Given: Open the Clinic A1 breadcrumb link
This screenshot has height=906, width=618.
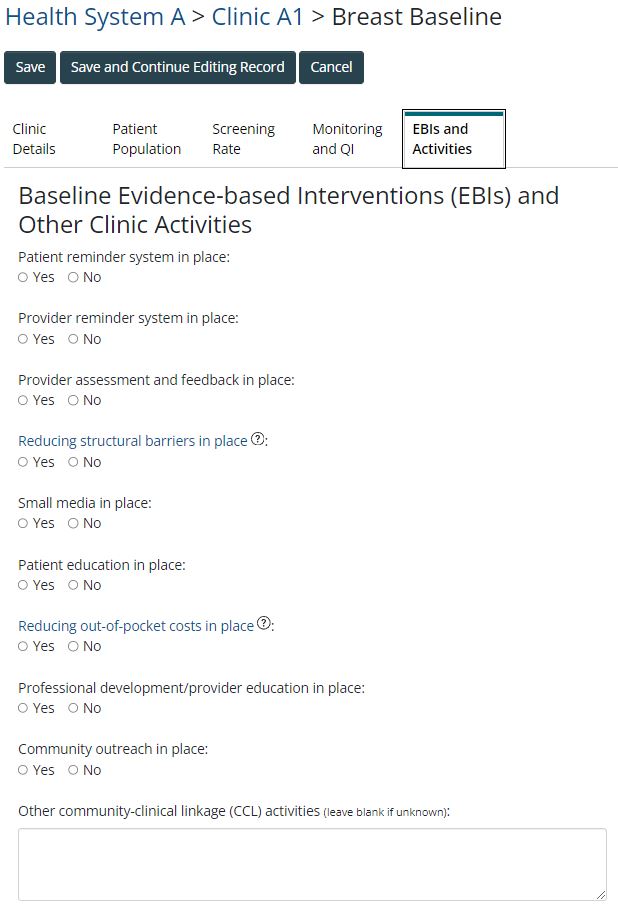Looking at the screenshot, I should click(257, 17).
